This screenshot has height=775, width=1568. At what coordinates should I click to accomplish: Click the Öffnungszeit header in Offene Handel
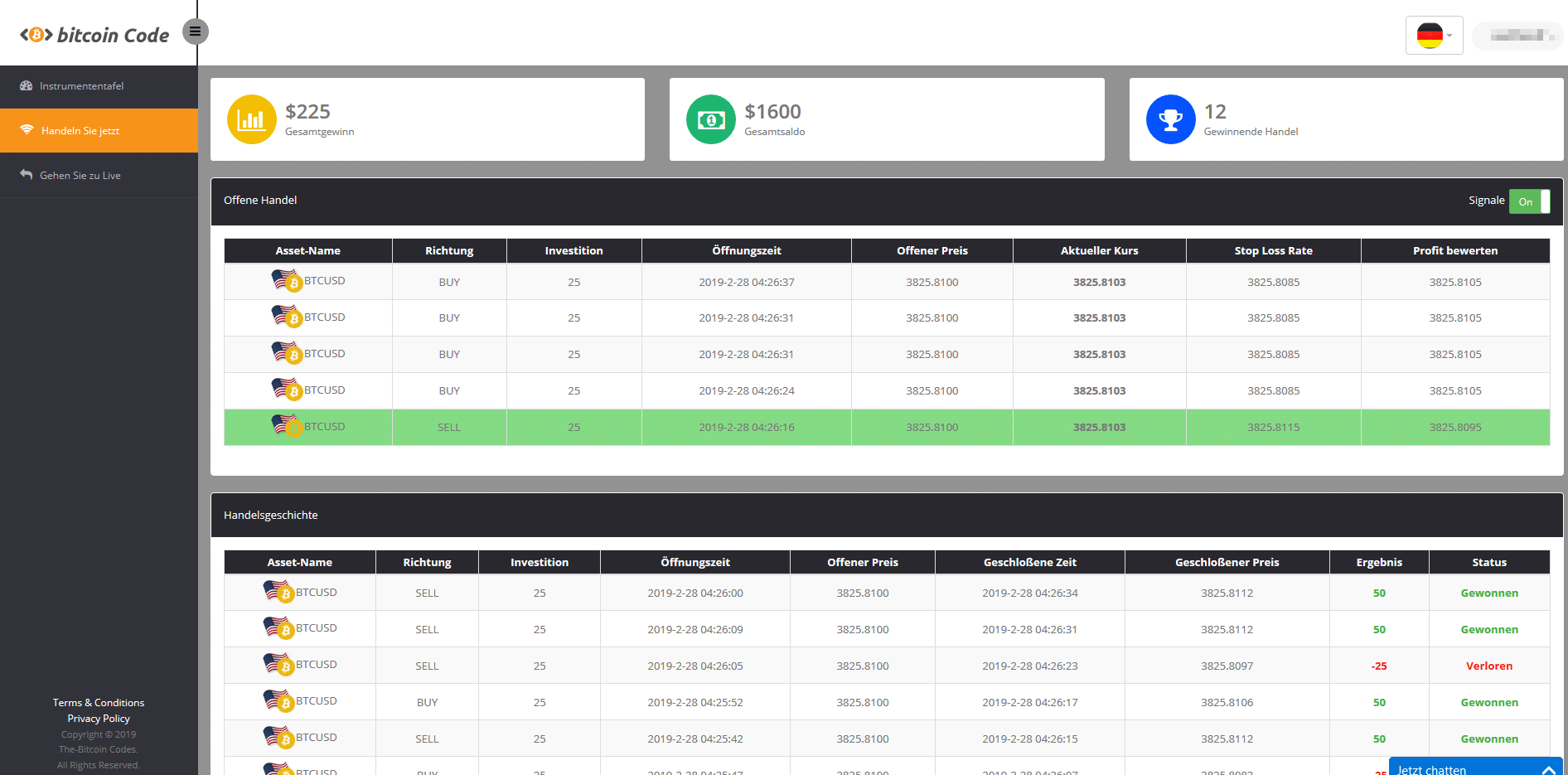point(746,251)
